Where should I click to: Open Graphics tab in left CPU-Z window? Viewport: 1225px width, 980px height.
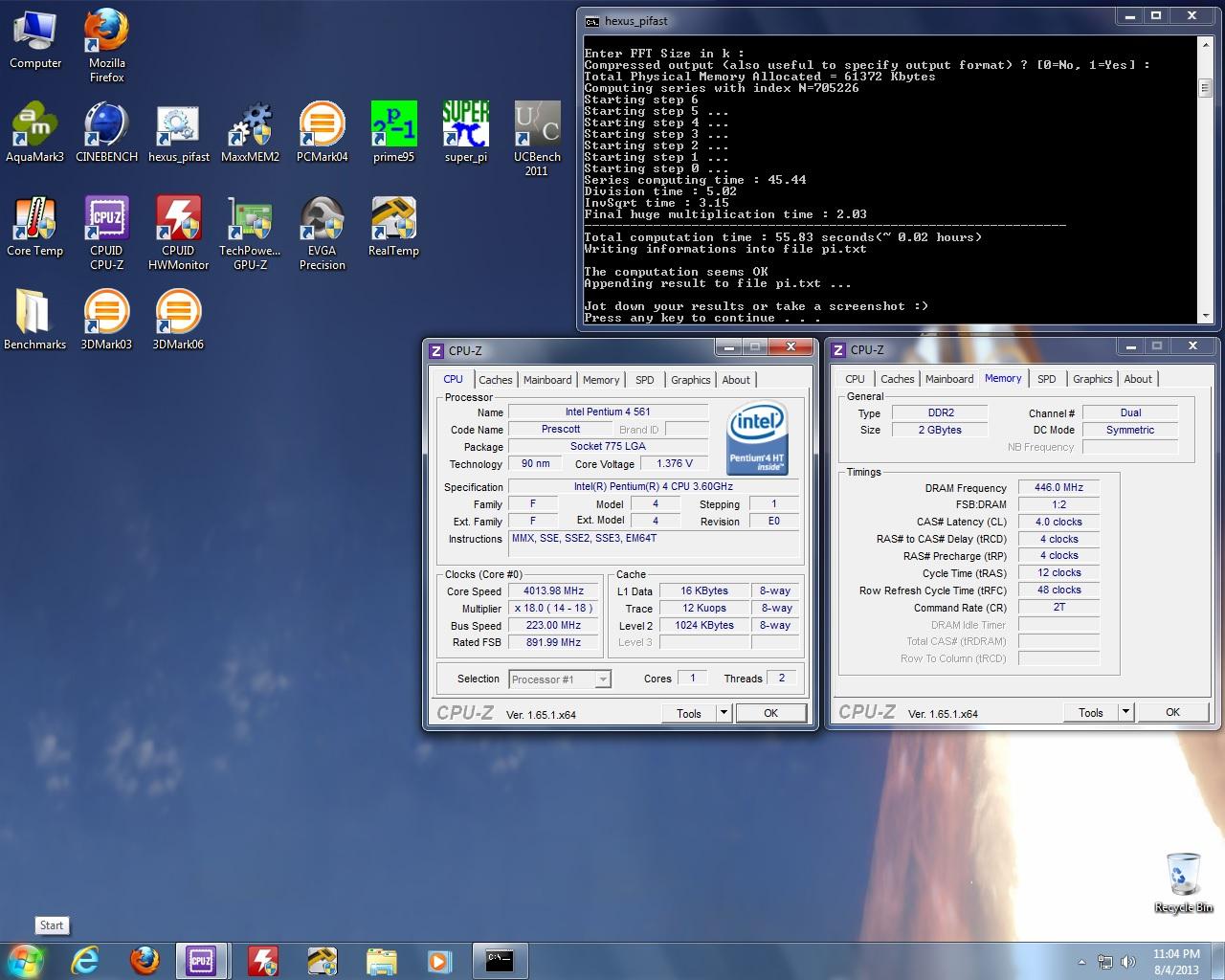click(691, 380)
